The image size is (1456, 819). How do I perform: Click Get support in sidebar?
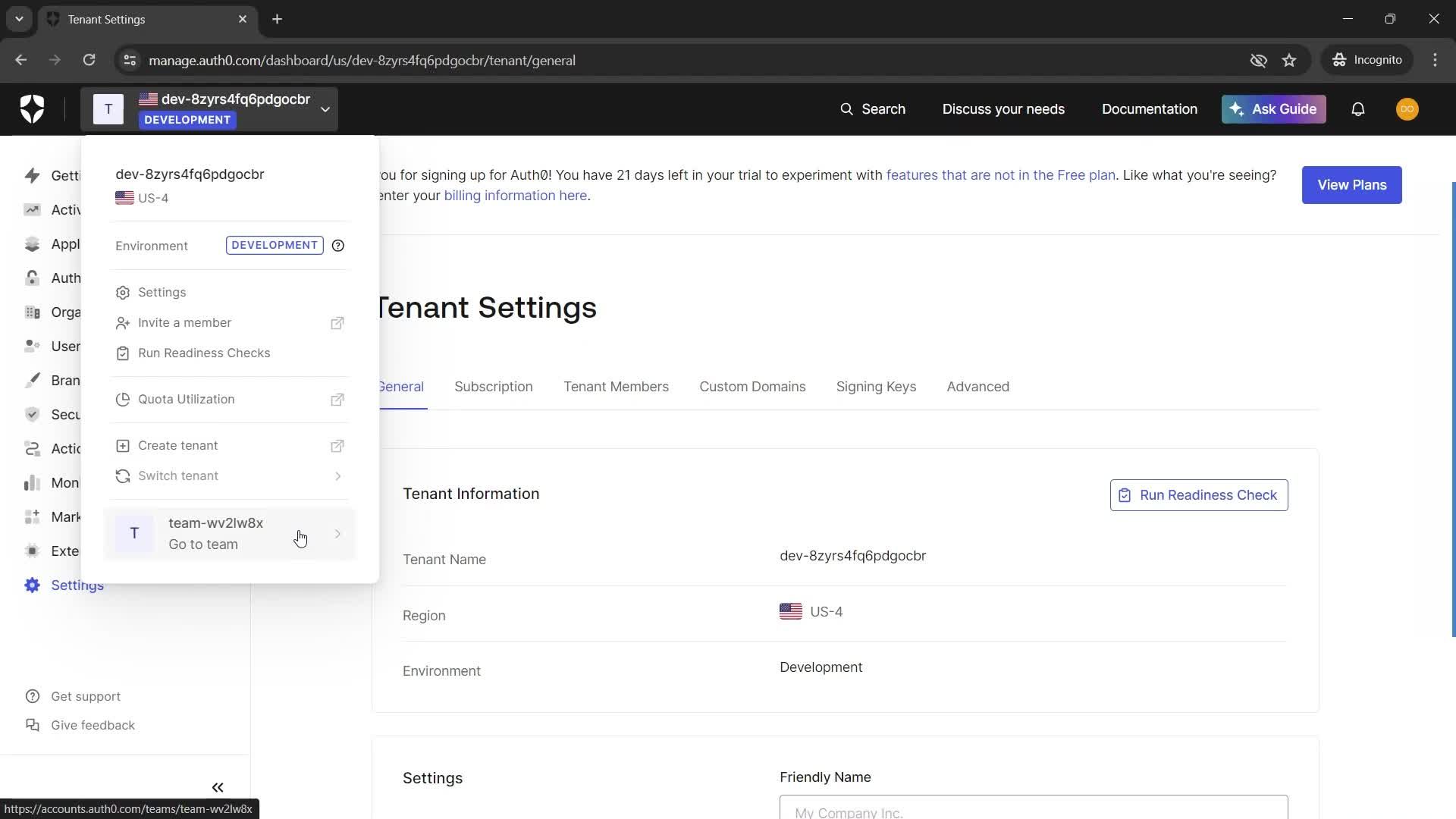pyautogui.click(x=73, y=697)
